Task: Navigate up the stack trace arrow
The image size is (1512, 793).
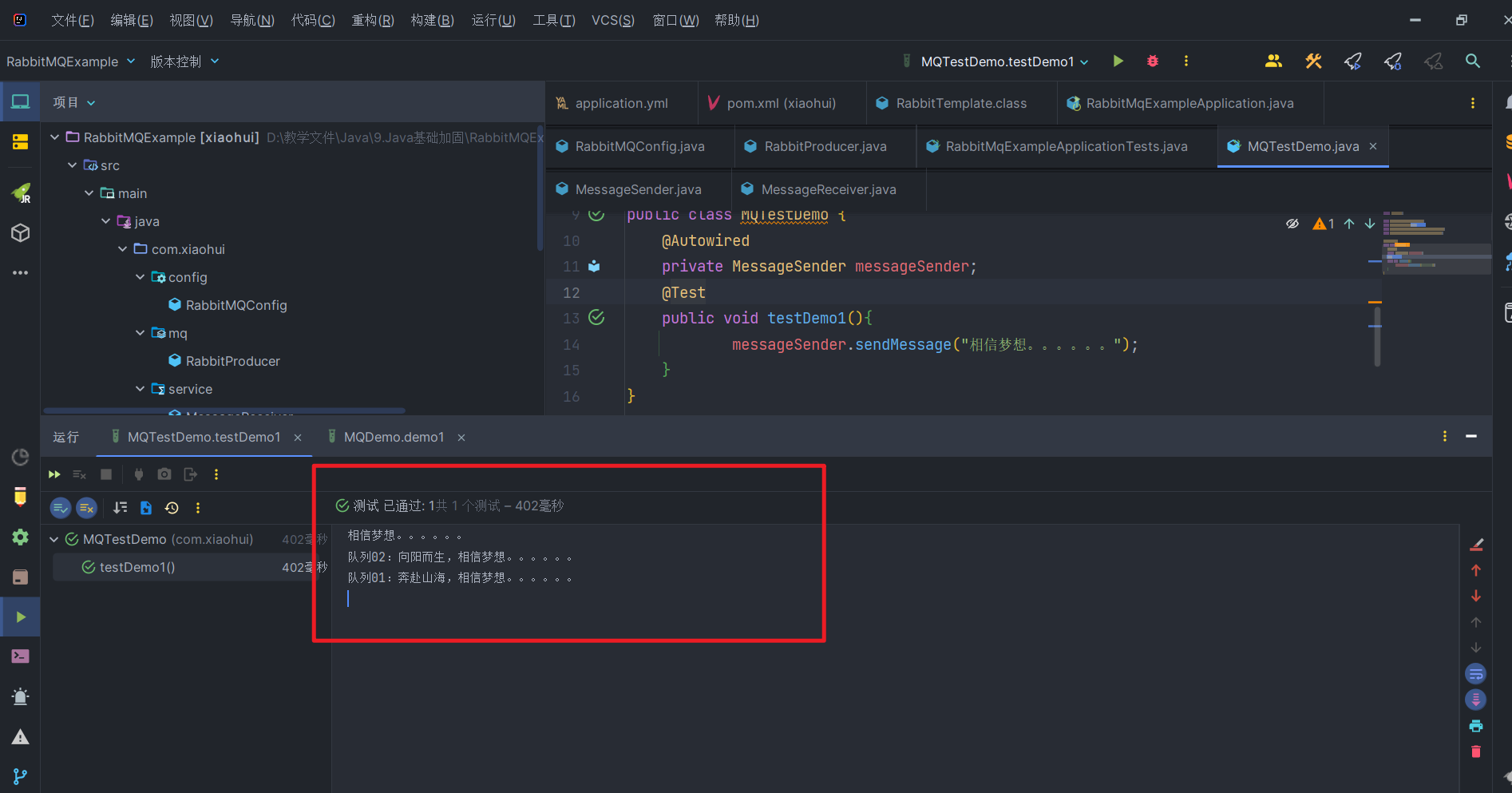Action: pyautogui.click(x=1476, y=570)
